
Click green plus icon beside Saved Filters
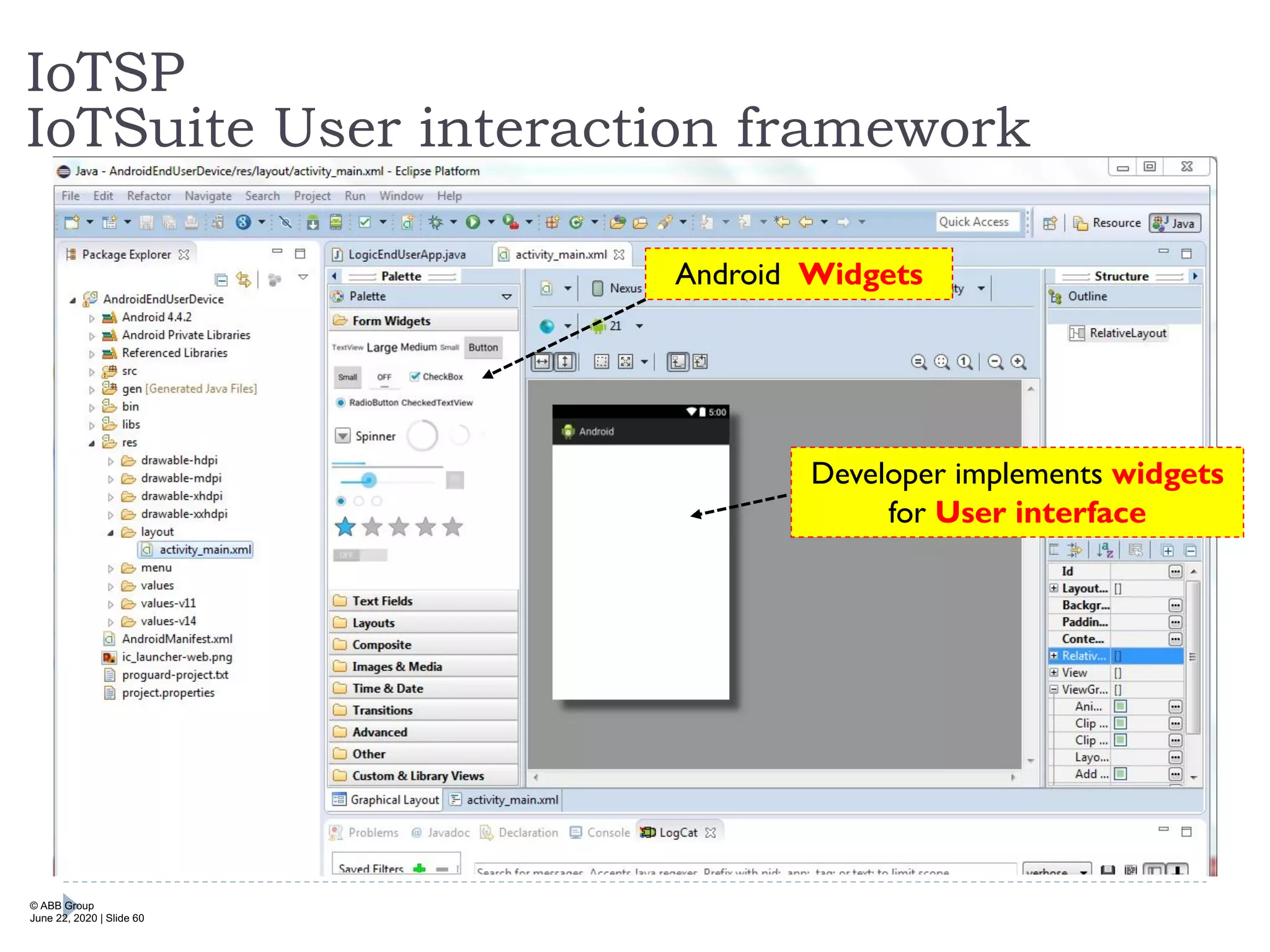point(420,868)
